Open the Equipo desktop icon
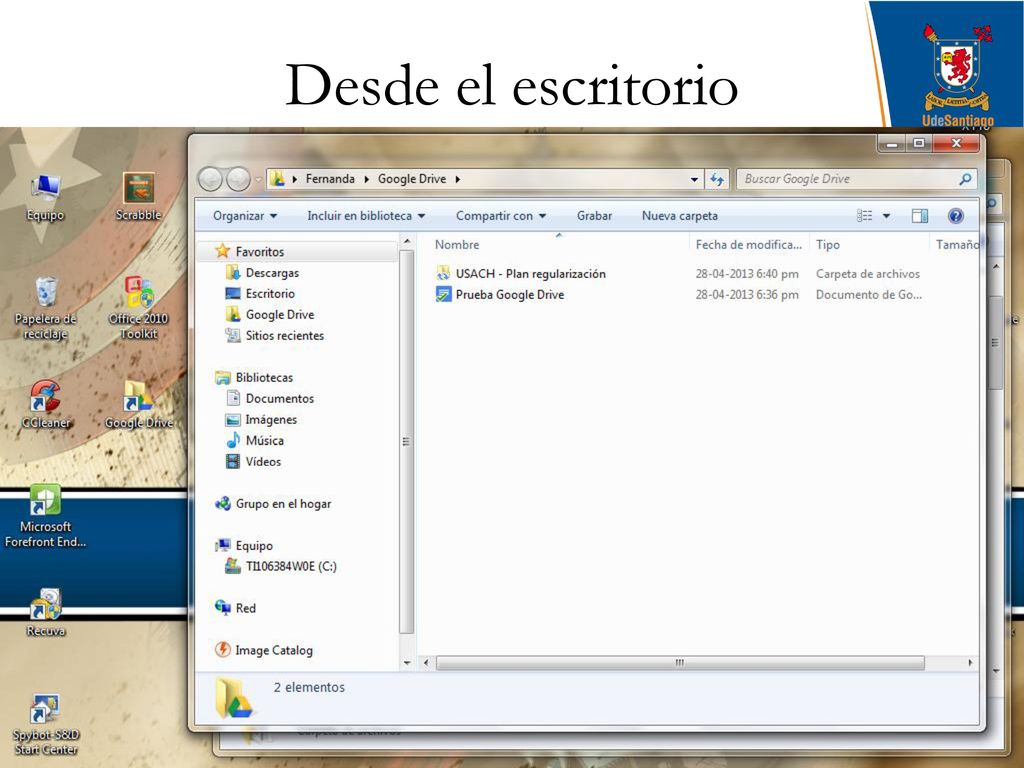Viewport: 1024px width, 768px height. (x=45, y=197)
